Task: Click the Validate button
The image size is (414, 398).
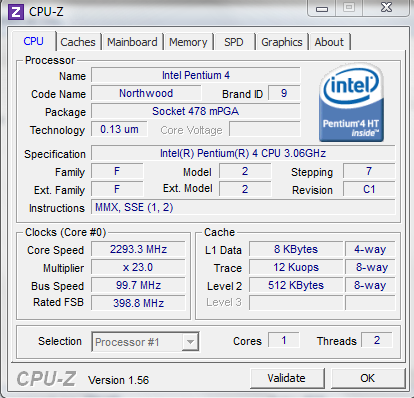Action: (287, 378)
